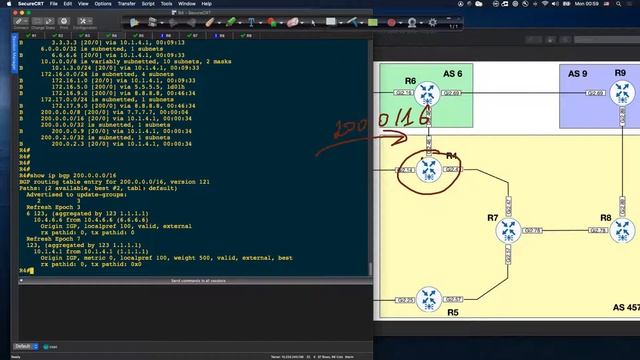Open the Default dropdown at bottom

[26, 347]
